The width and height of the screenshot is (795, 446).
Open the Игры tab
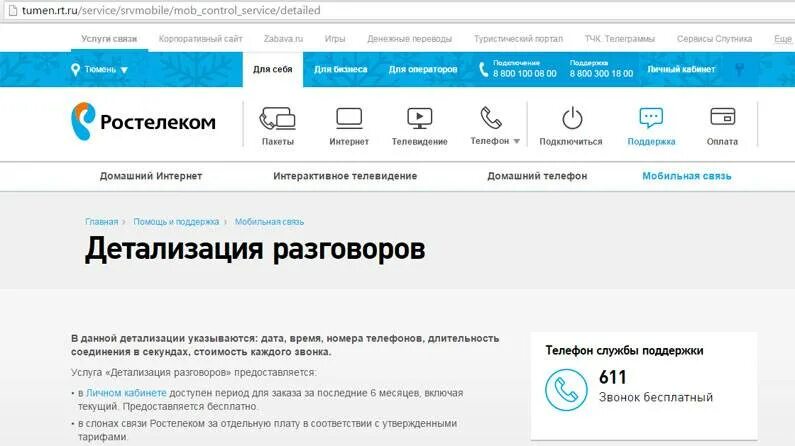coord(335,39)
